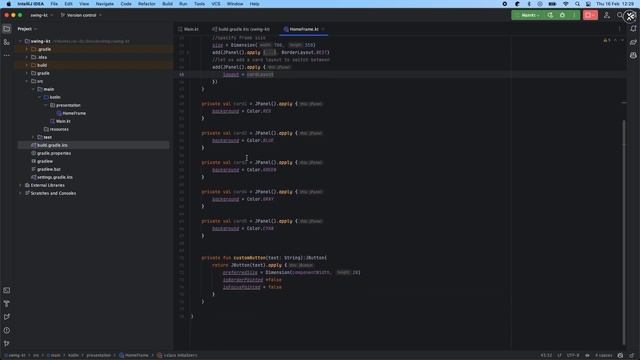Expand the test folder

pyautogui.click(x=33, y=138)
